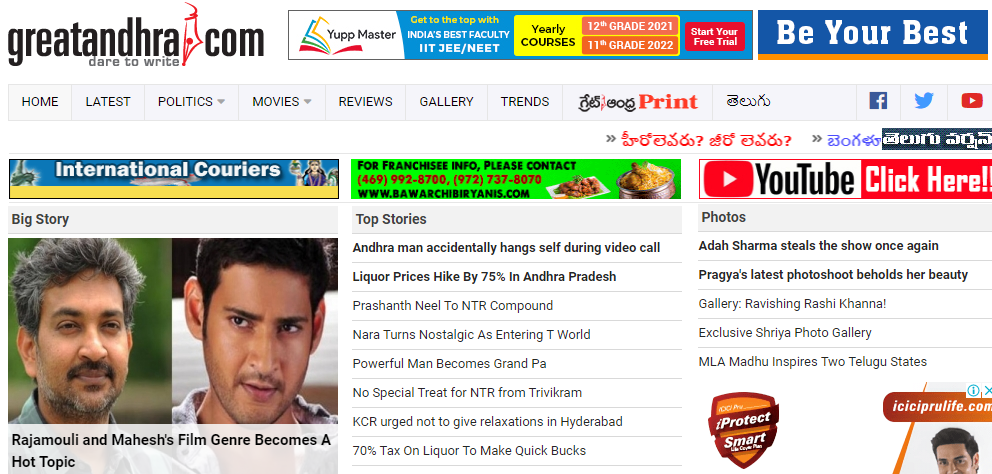Open the Rajamouli and Mahesh story image
The height and width of the screenshot is (474, 992).
click(x=173, y=330)
